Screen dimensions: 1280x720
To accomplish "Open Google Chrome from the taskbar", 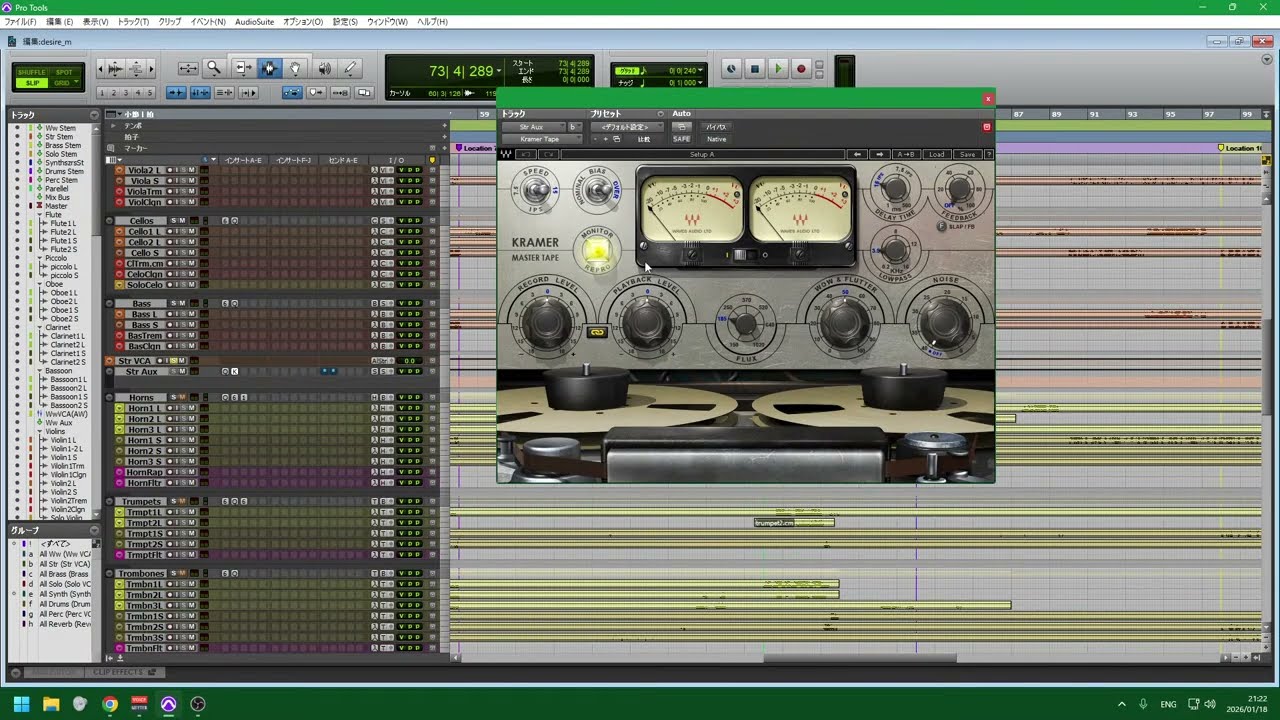I will [110, 704].
